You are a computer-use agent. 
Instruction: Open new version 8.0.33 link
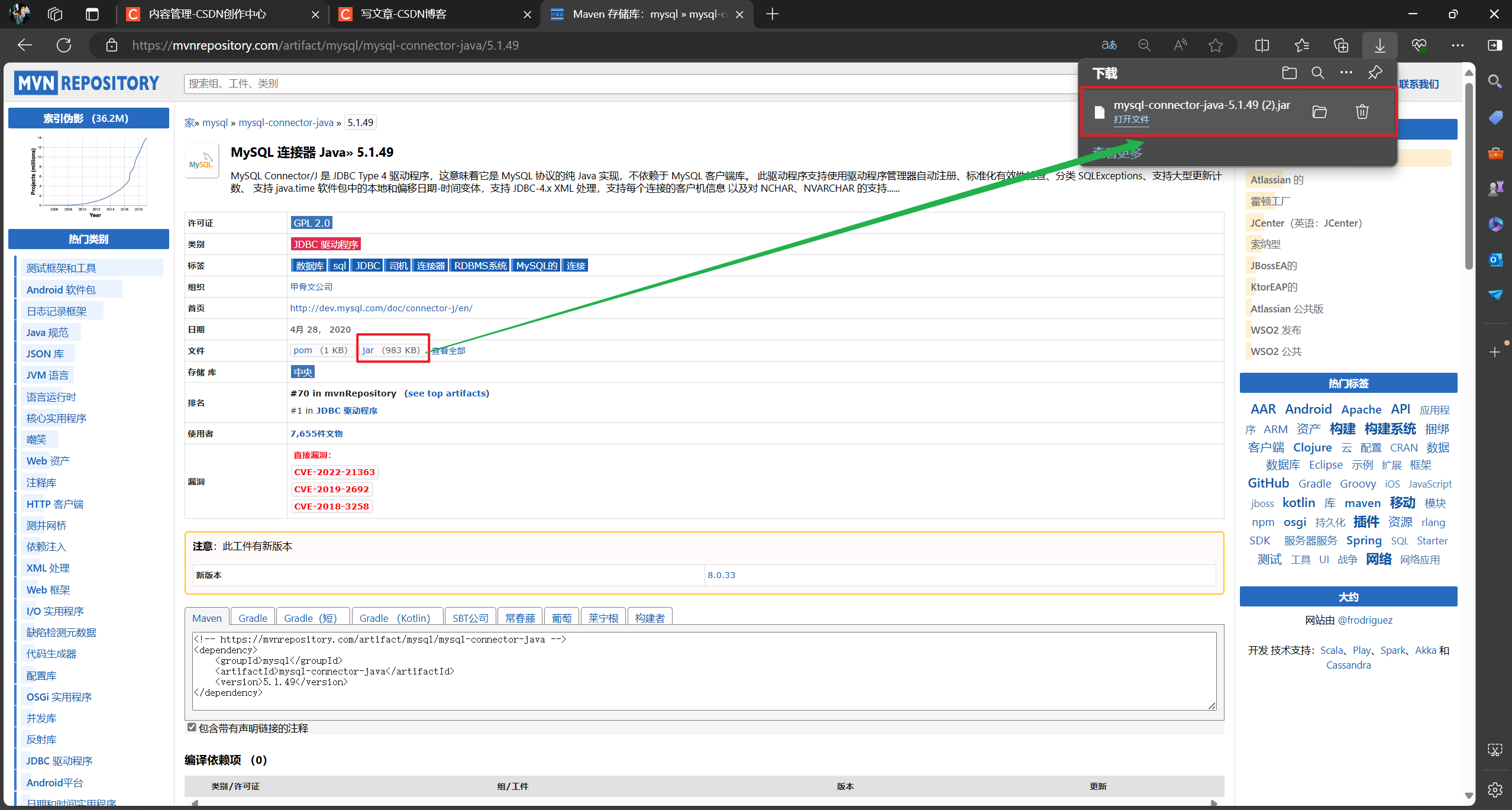point(722,575)
